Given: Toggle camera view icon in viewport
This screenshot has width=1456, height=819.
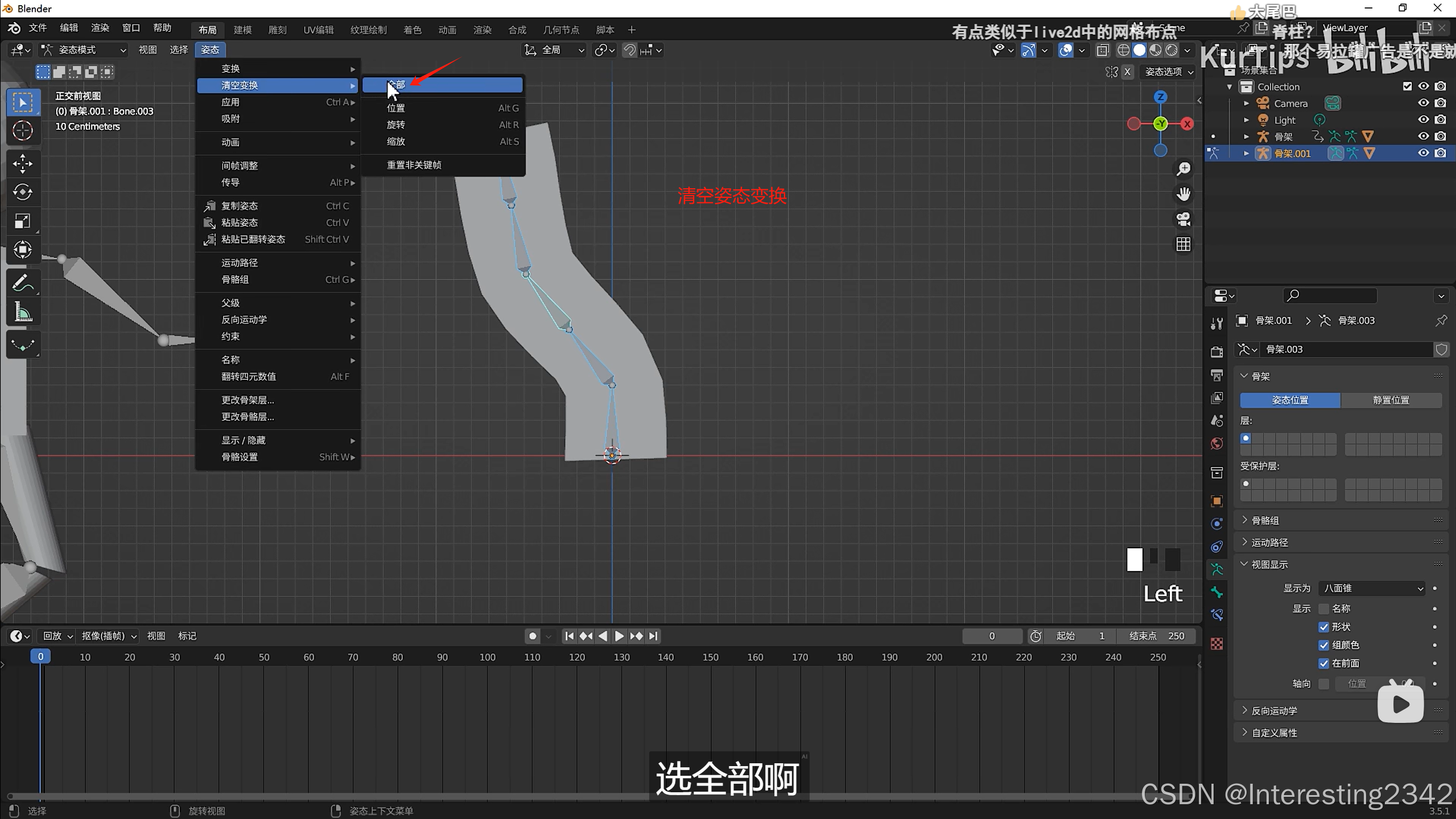Looking at the screenshot, I should pos(1183,219).
